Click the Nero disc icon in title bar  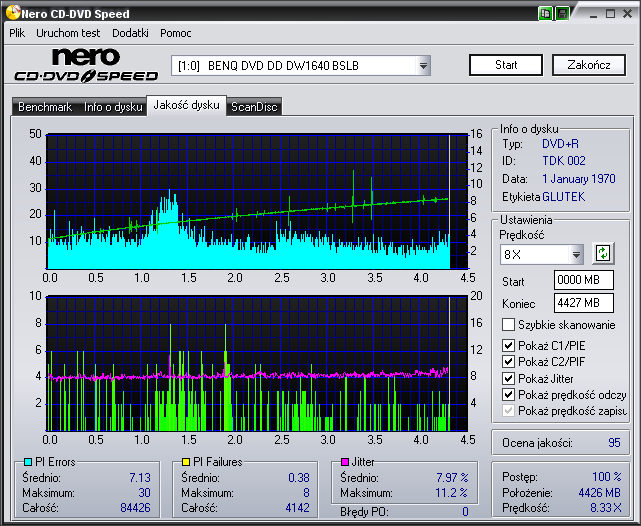pos(13,13)
